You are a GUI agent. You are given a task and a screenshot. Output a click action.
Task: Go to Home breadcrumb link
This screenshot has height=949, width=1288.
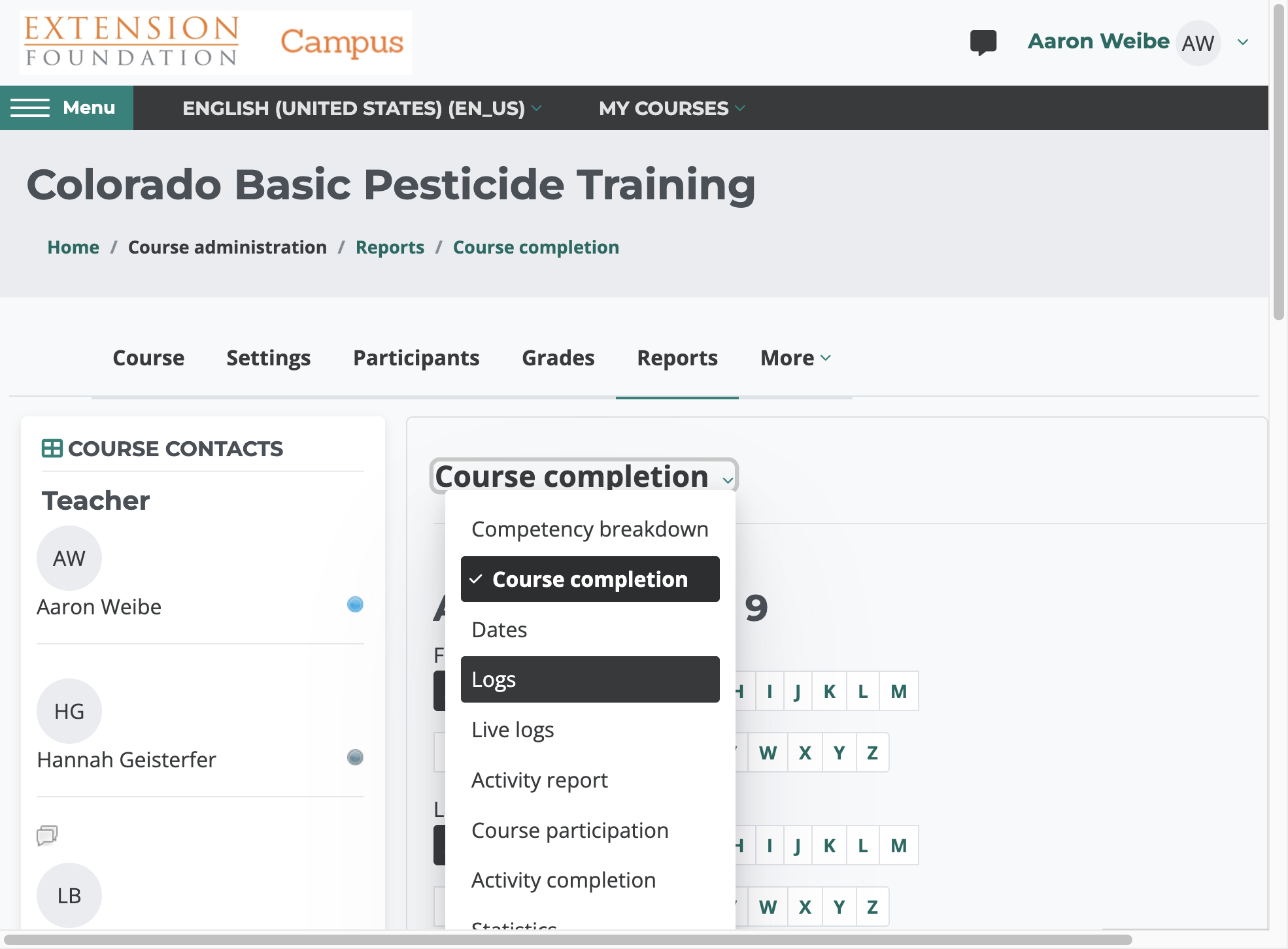point(73,247)
